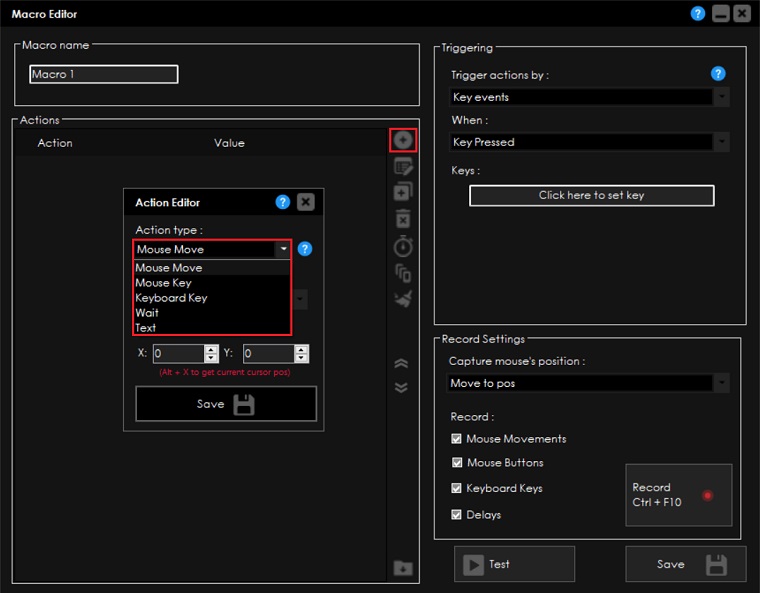The height and width of the screenshot is (593, 760).
Task: Click the Test macro button
Action: tap(514, 564)
